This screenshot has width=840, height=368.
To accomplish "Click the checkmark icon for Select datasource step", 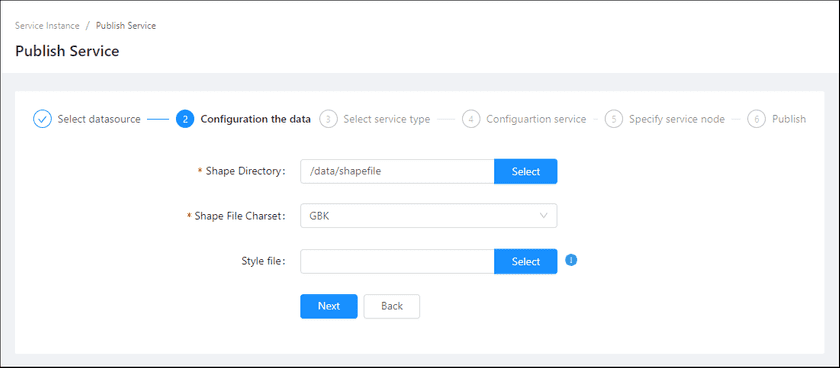I will (42, 119).
